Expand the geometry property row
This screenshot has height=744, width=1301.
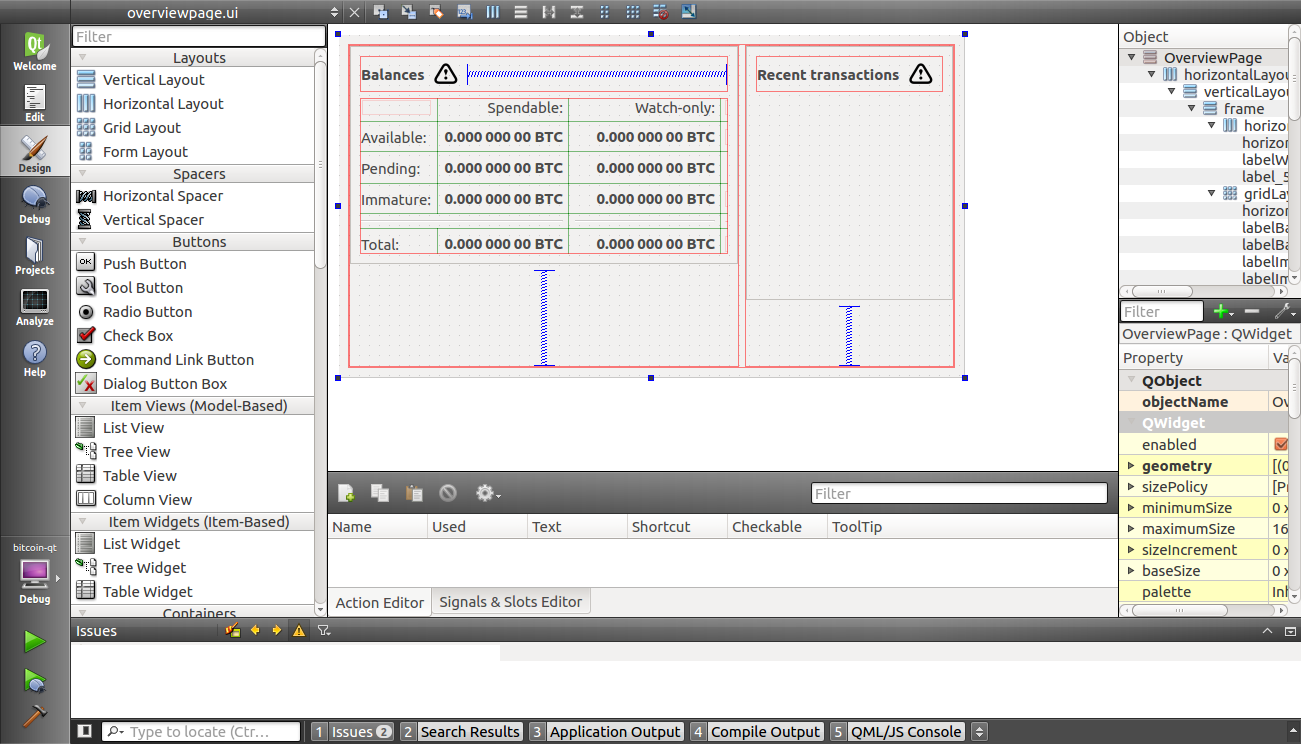click(1131, 466)
